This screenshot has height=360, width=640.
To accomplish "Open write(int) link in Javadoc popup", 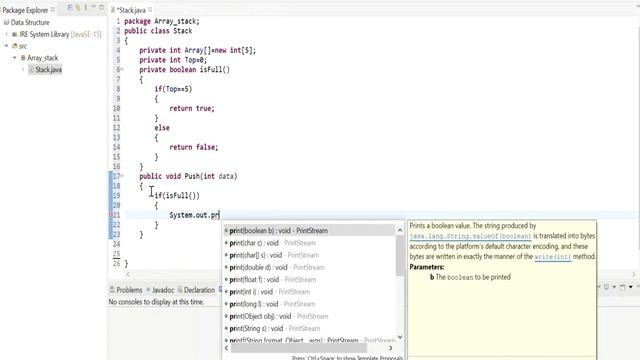I will click(553, 257).
